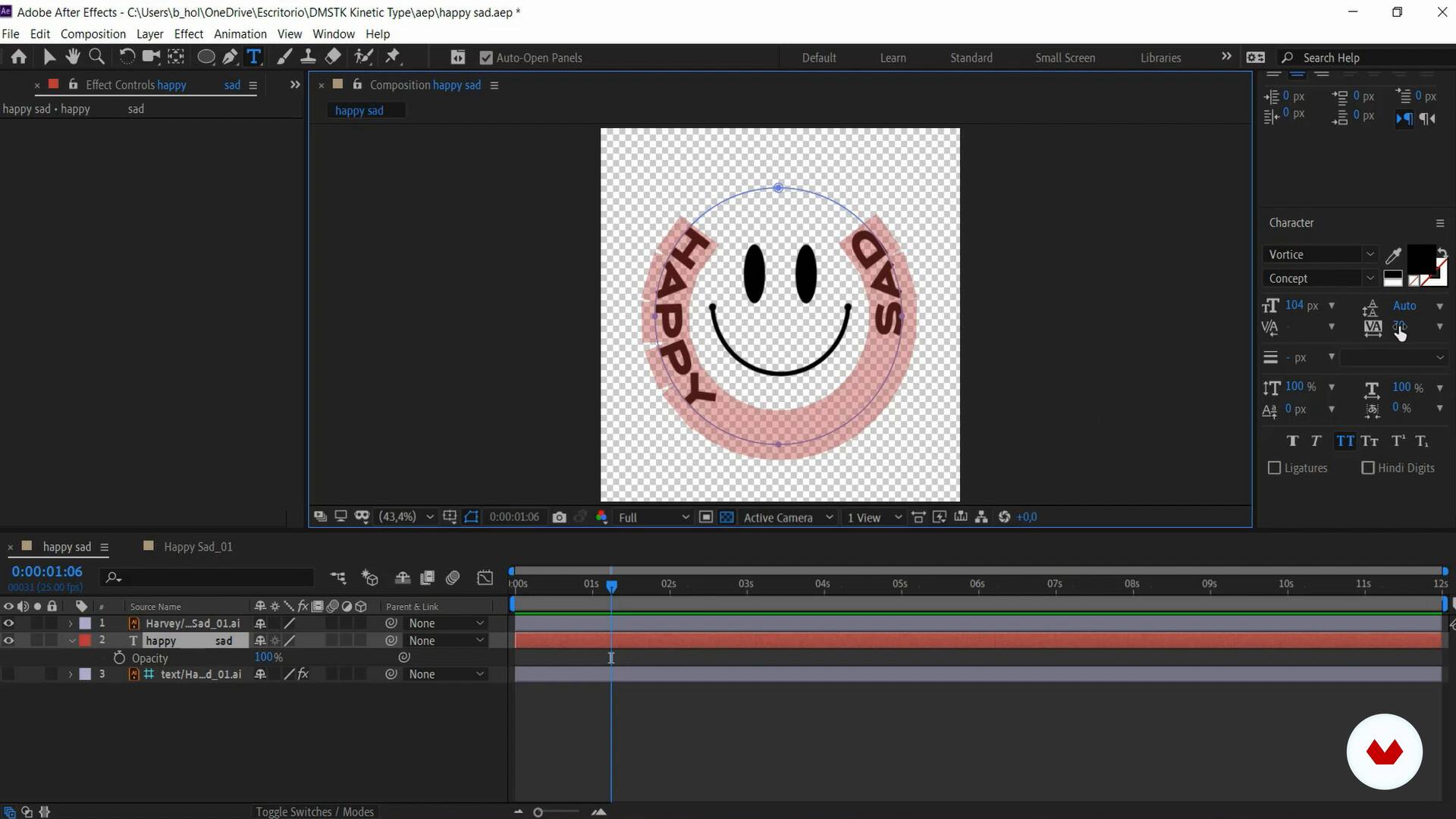Open the Full resolution dropdown

[653, 517]
